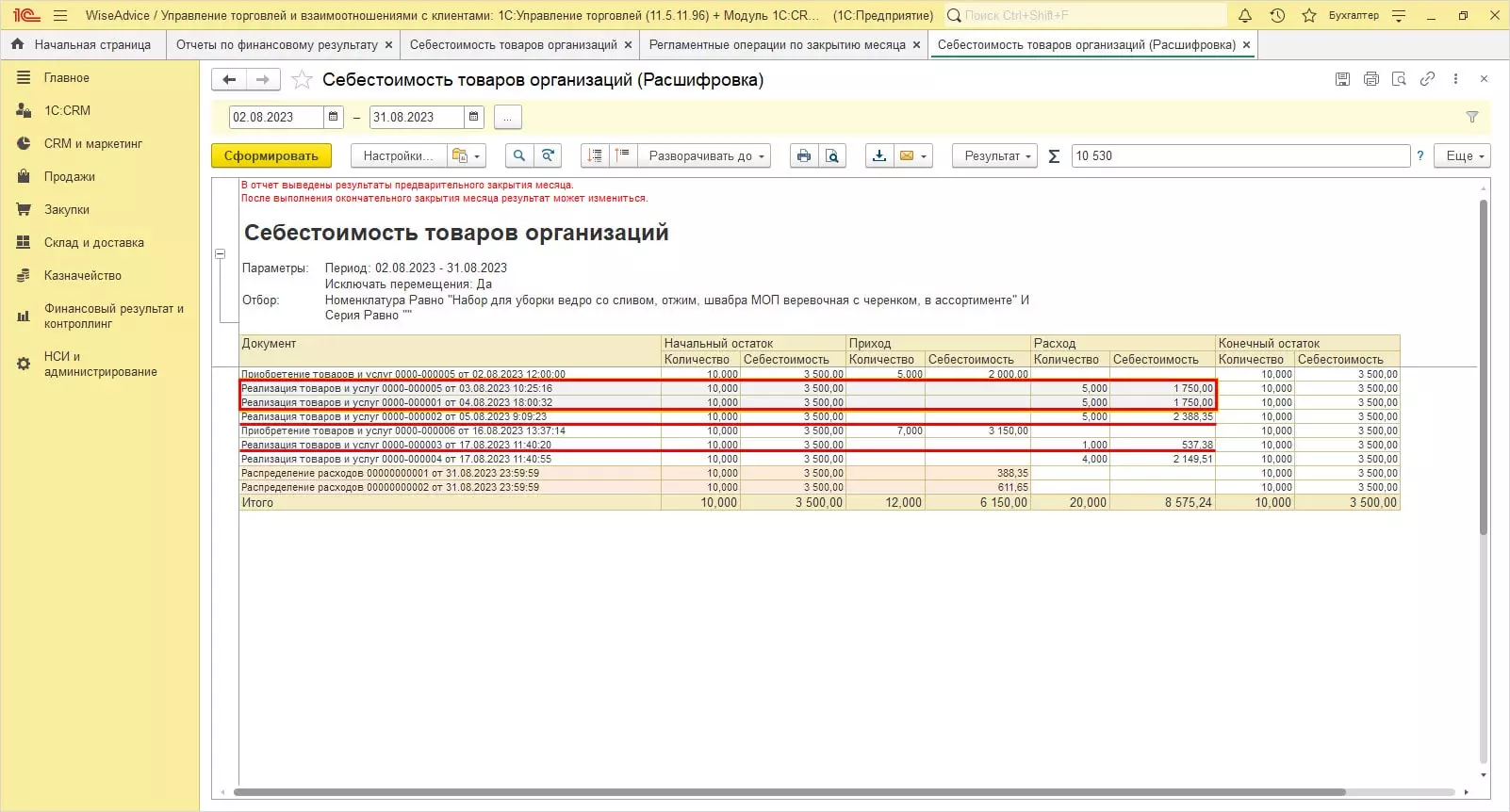Click the find magnifier icon in toolbar
Image resolution: width=1510 pixels, height=812 pixels.
518,156
